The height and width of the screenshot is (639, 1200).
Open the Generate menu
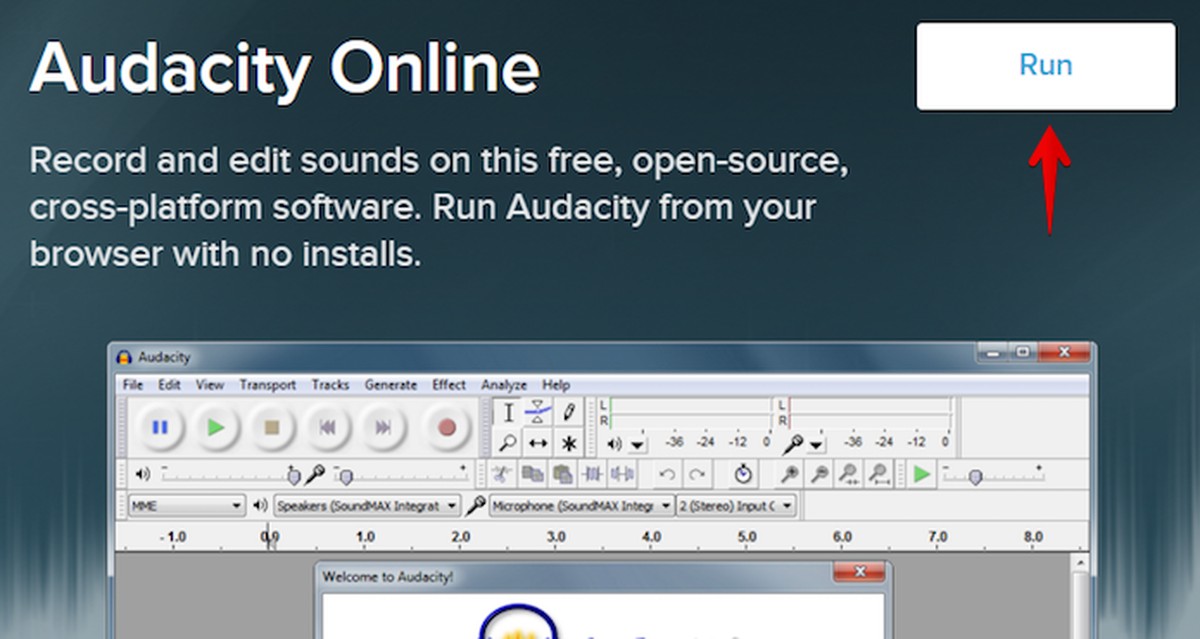click(x=390, y=384)
